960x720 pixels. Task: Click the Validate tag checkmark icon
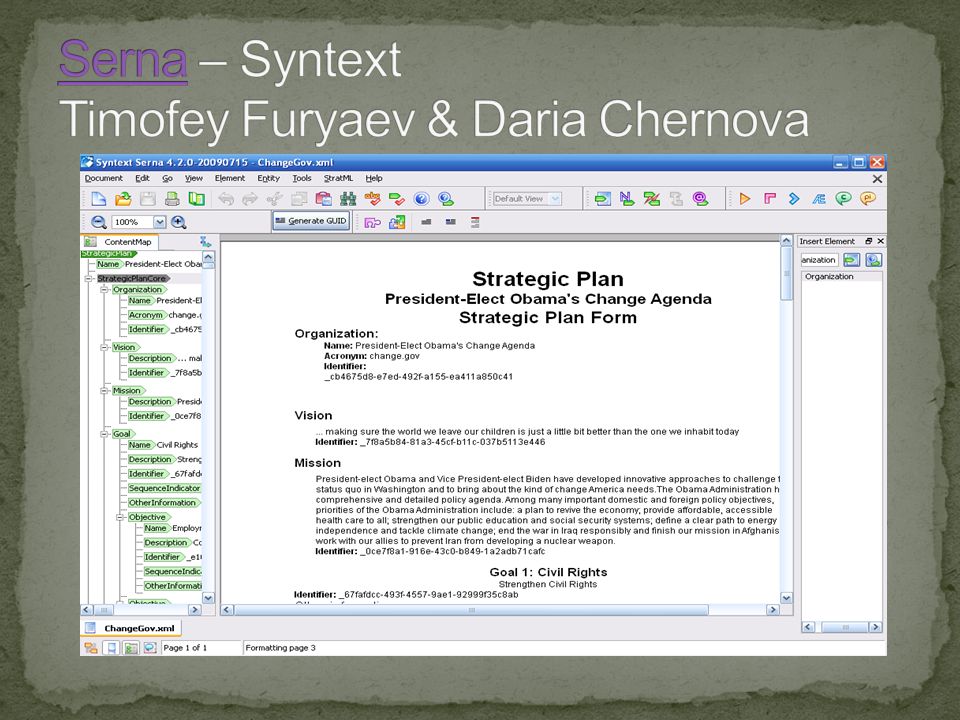397,199
